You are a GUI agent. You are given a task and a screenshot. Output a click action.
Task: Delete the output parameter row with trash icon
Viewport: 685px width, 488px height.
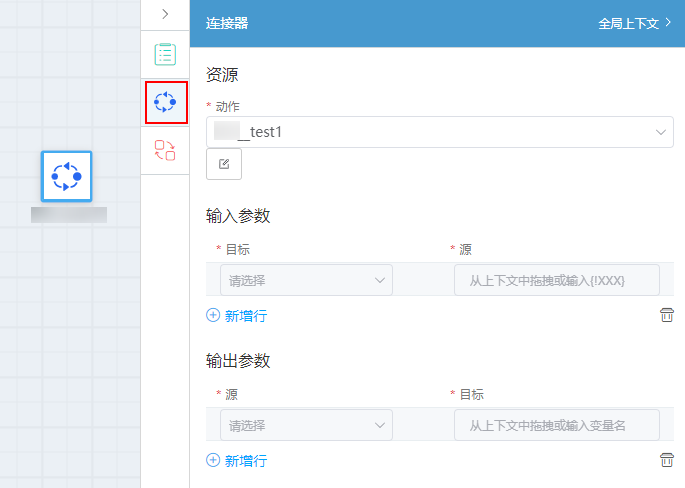coord(667,460)
